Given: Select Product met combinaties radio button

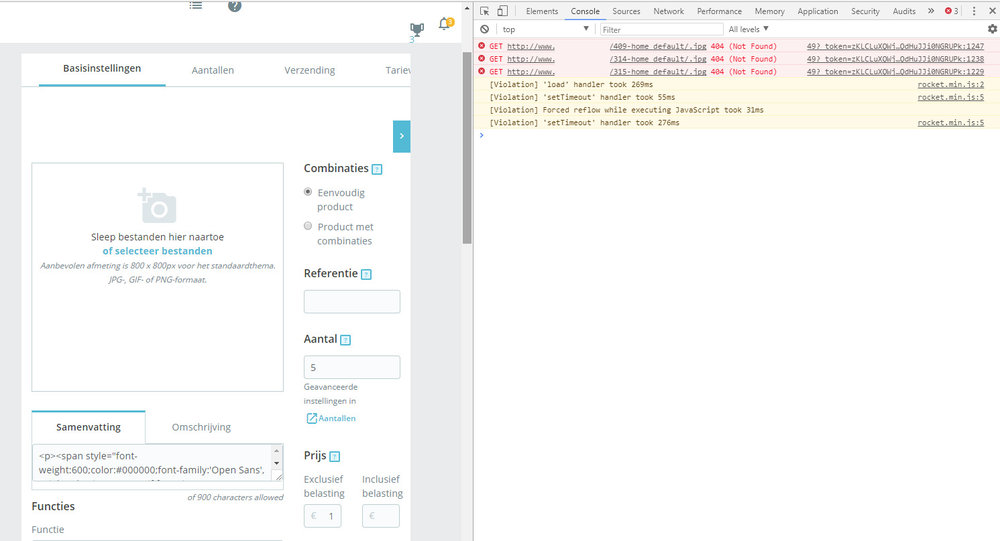Looking at the screenshot, I should tap(308, 226).
